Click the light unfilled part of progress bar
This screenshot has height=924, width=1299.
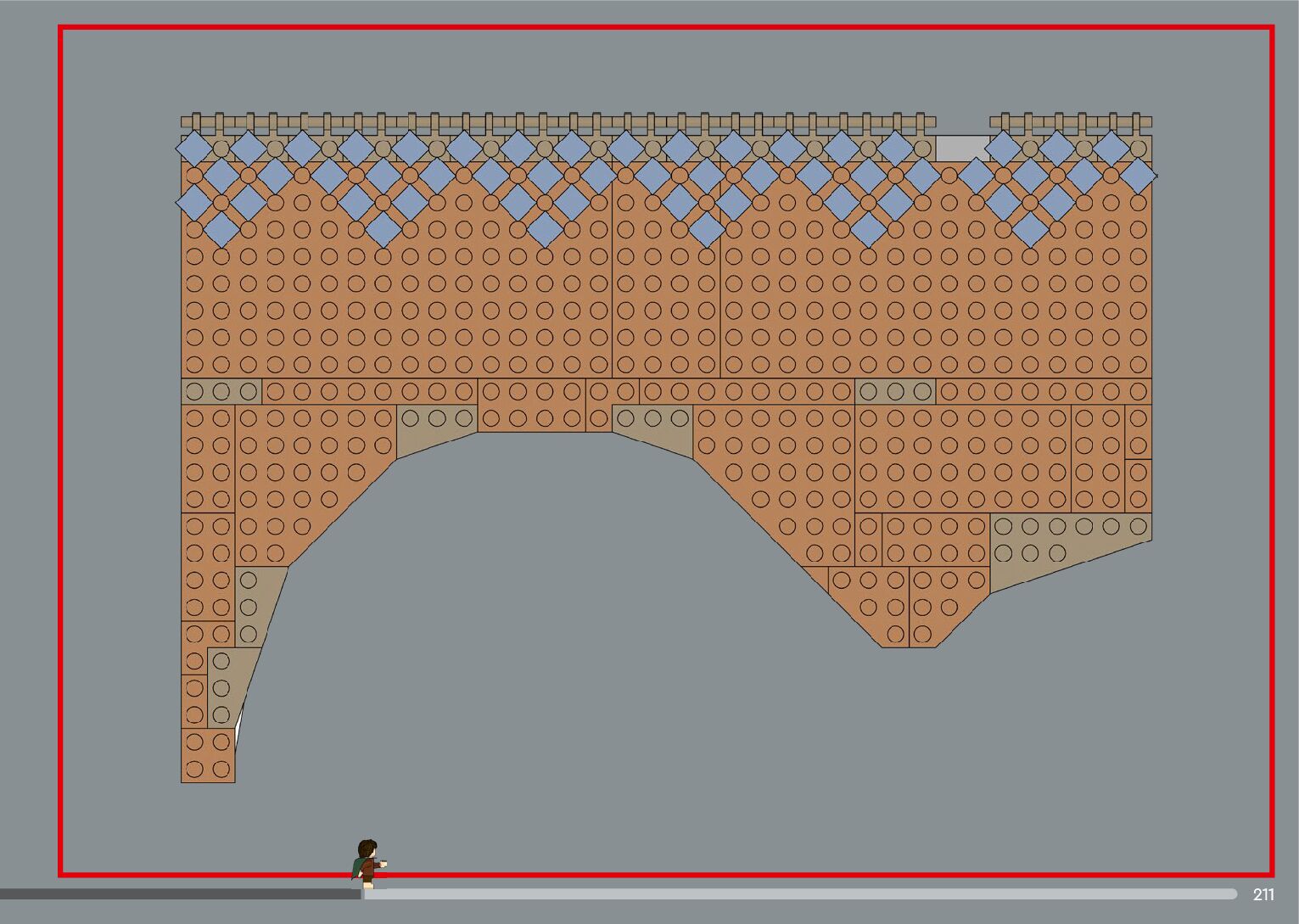coord(798,893)
